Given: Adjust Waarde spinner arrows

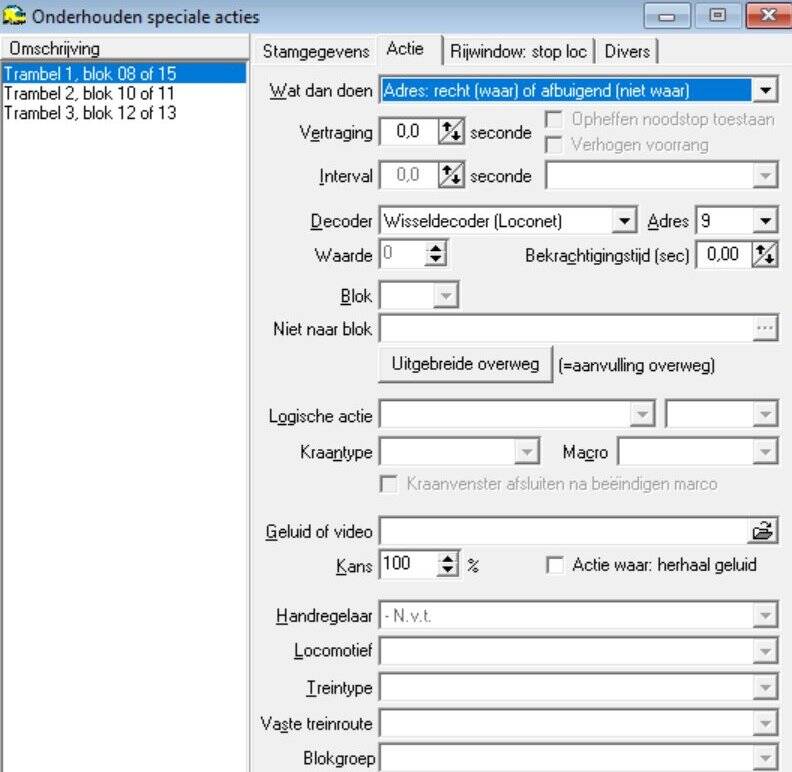Looking at the screenshot, I should 435,254.
